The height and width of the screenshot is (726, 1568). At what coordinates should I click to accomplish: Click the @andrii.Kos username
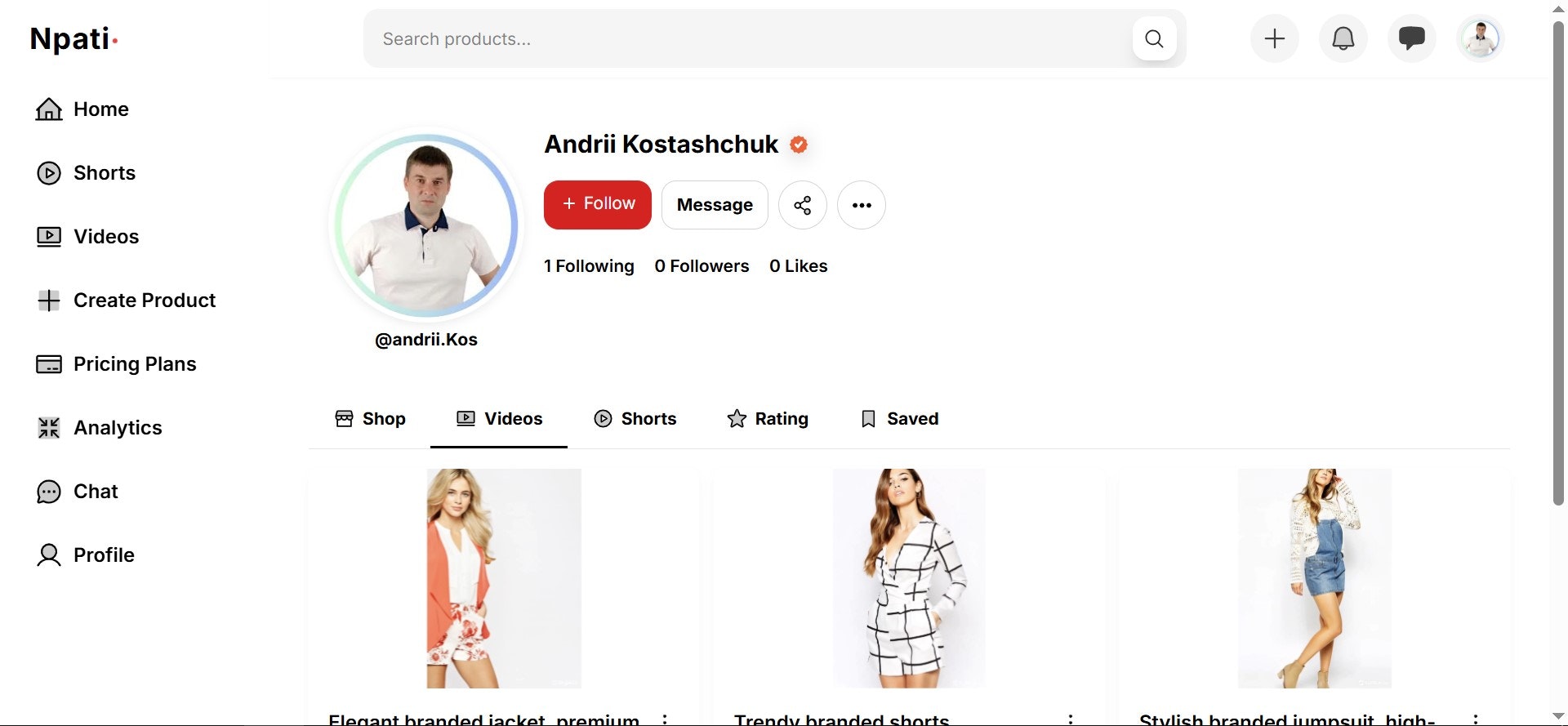[x=426, y=340]
